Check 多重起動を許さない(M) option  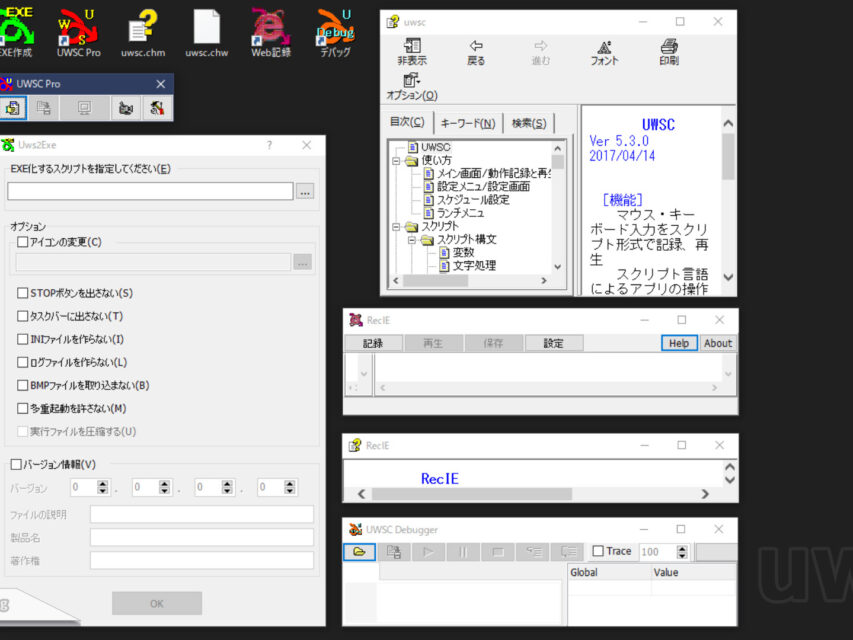click(x=22, y=408)
